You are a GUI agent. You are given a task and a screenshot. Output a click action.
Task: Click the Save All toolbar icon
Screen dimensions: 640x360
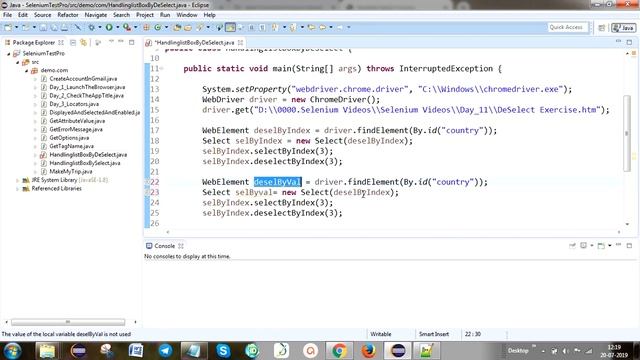[53, 27]
